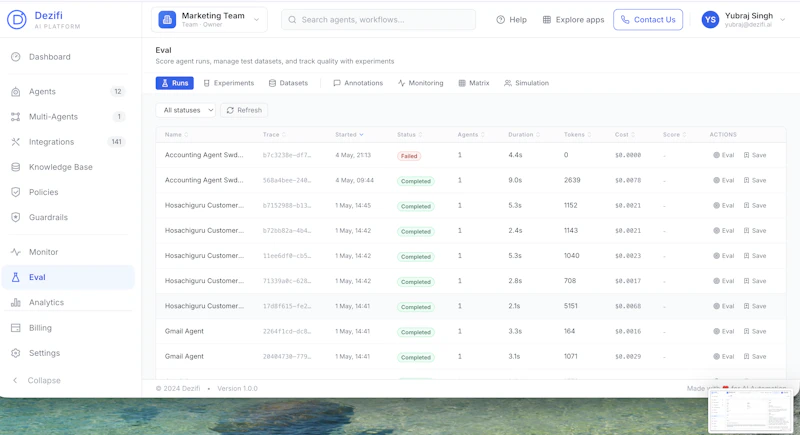800x435 pixels.
Task: Open the All statuses filter dropdown
Action: [x=185, y=110]
